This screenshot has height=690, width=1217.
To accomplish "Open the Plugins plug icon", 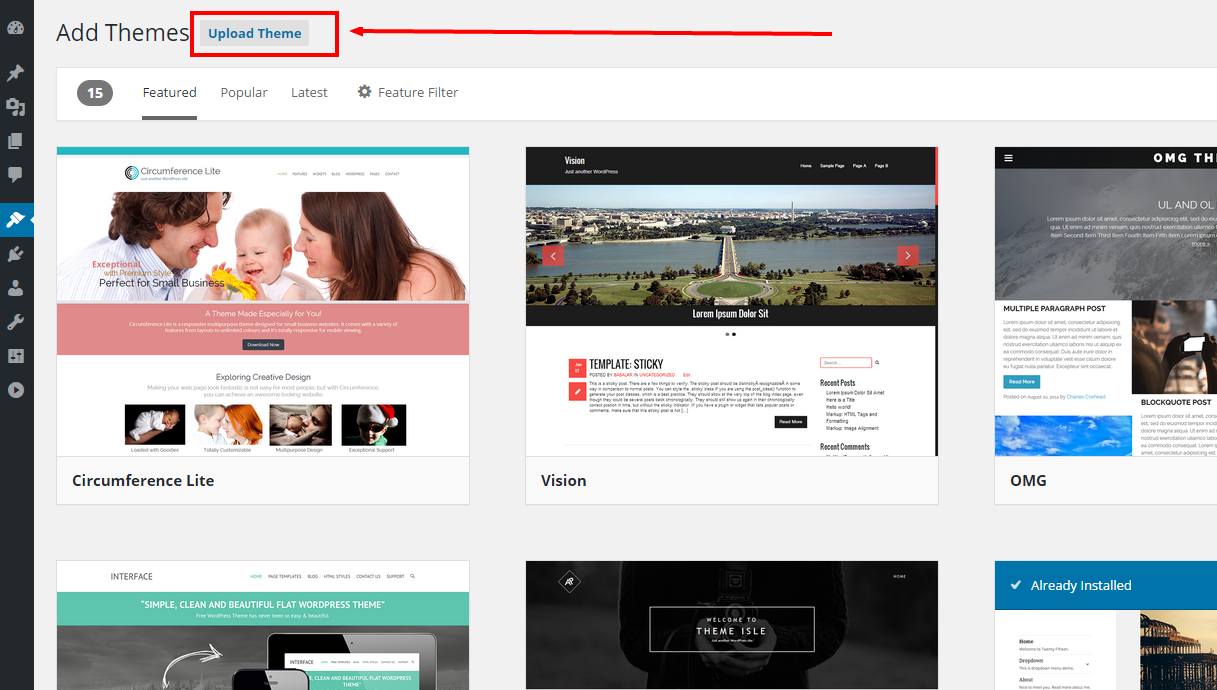I will tap(15, 253).
